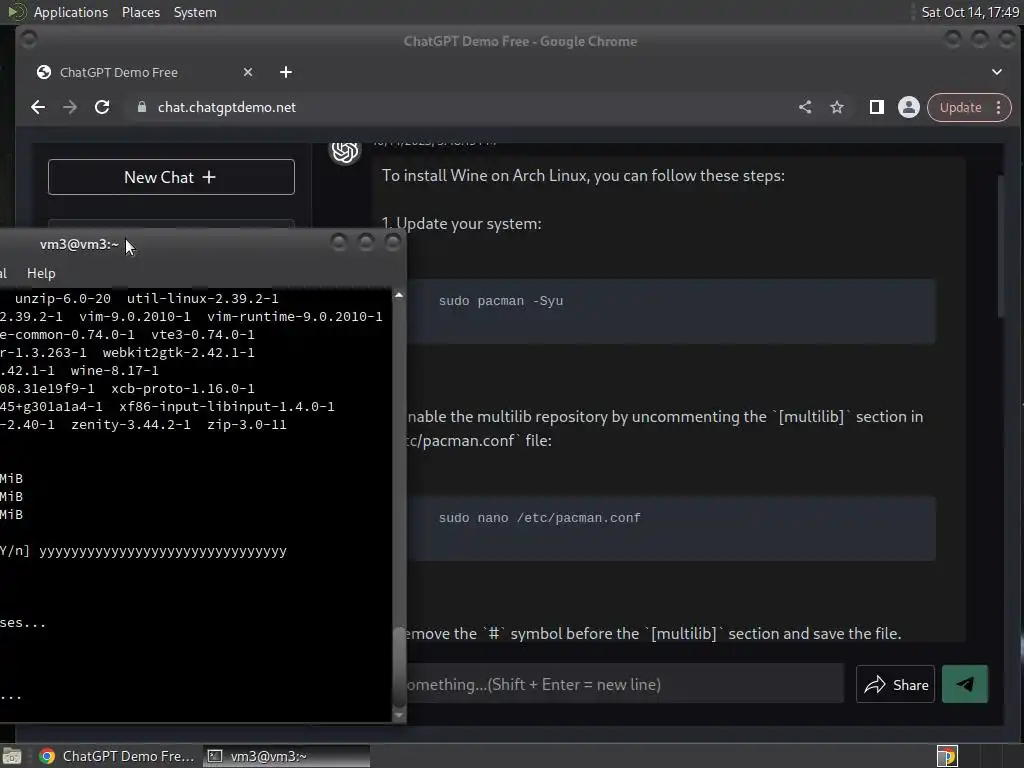This screenshot has width=1024, height=768.
Task: Click the padlock site info icon
Action: pyautogui.click(x=142, y=107)
